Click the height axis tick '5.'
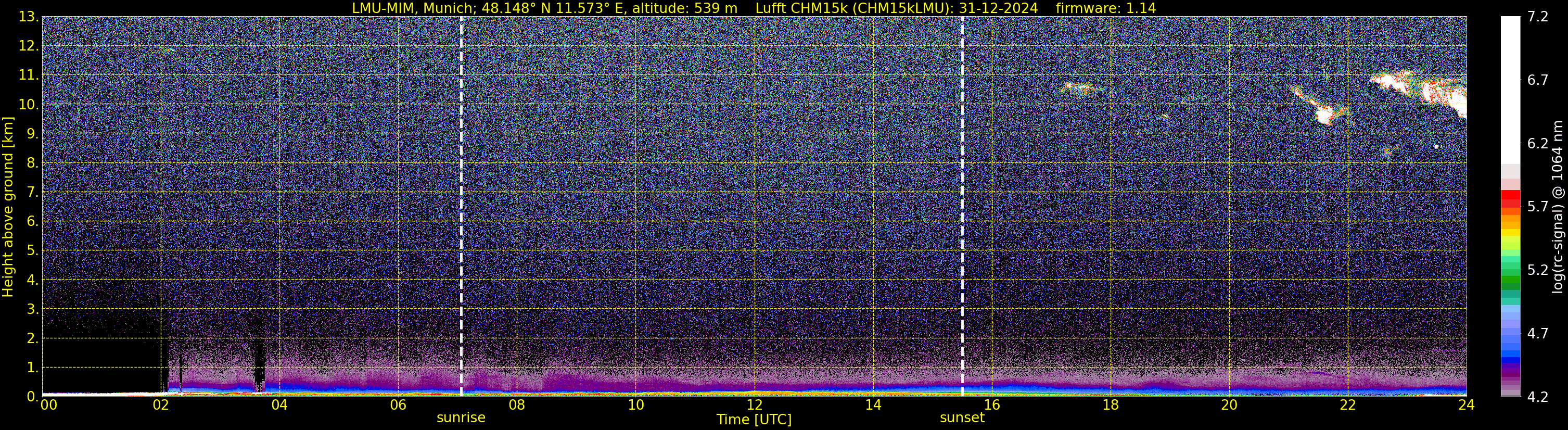Screen dimensions: 1568x430 tap(32, 250)
